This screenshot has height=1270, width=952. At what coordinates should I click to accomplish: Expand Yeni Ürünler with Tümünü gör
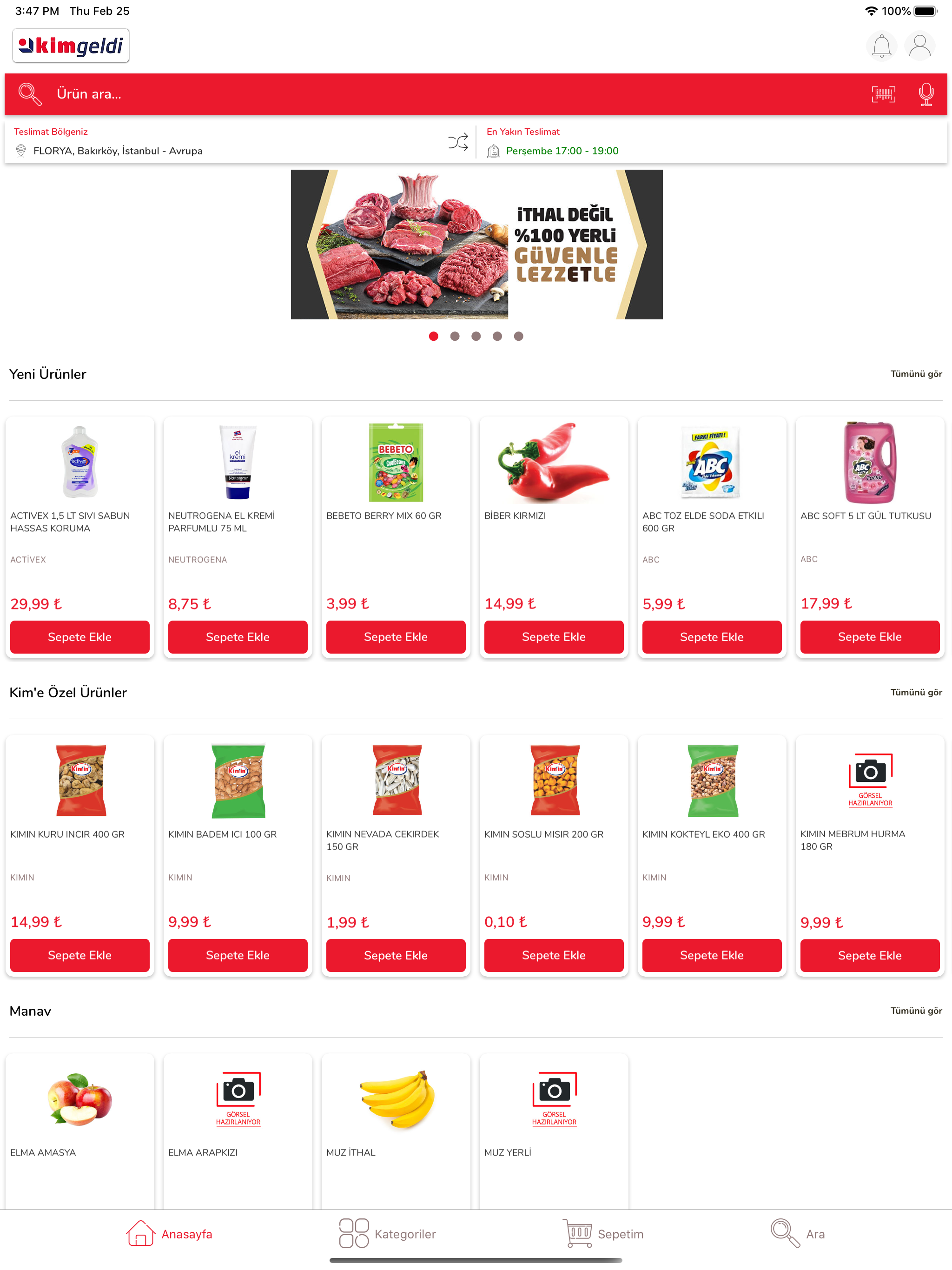(x=916, y=374)
